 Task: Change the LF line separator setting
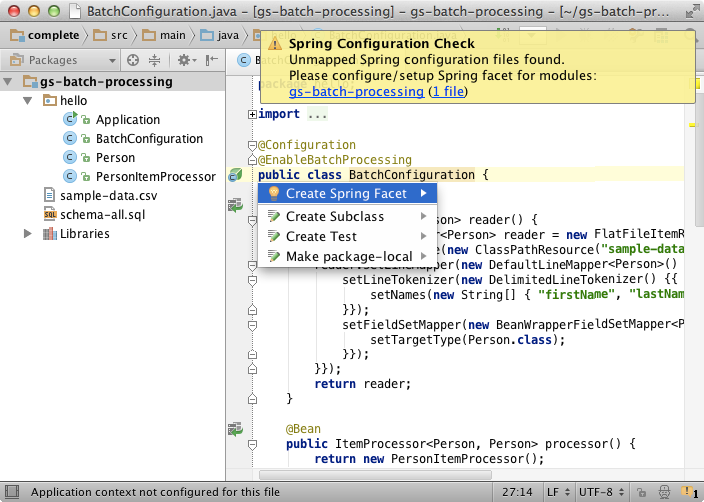click(x=556, y=493)
